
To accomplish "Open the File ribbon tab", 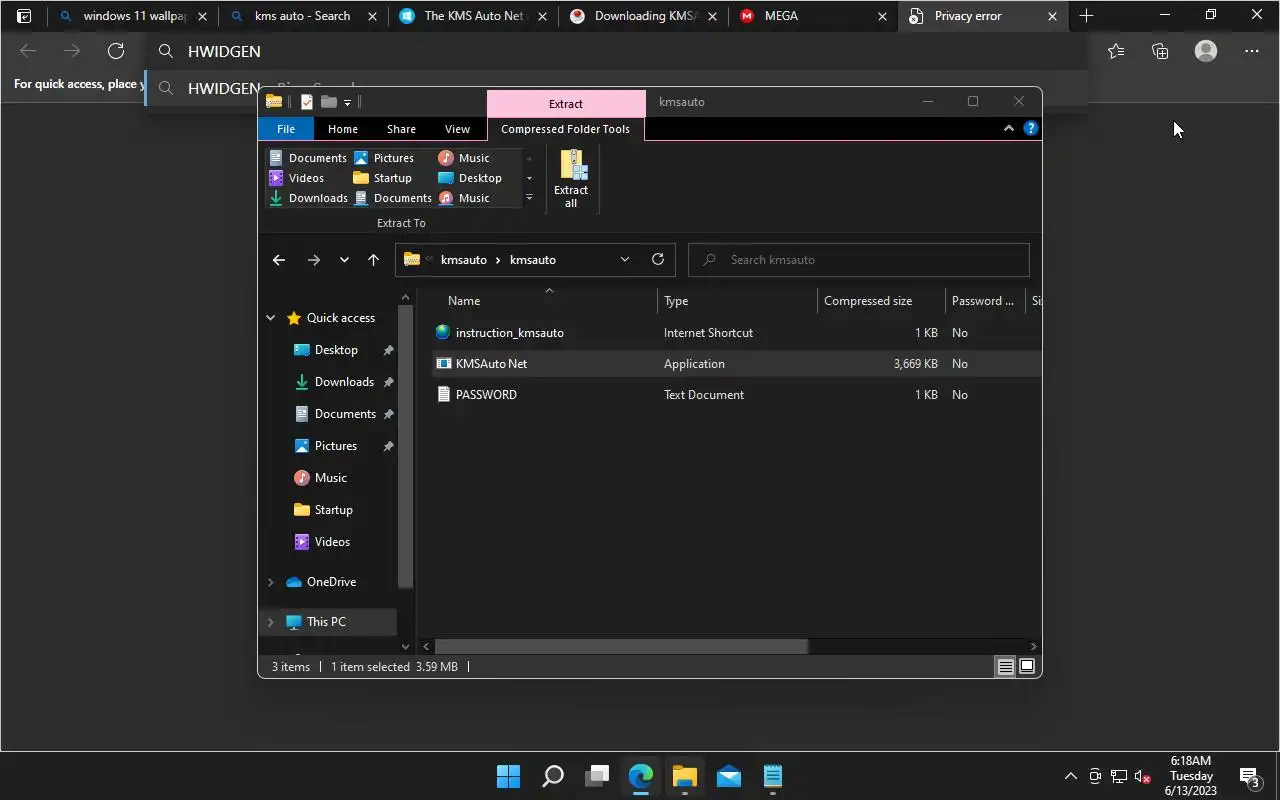I will tap(286, 129).
